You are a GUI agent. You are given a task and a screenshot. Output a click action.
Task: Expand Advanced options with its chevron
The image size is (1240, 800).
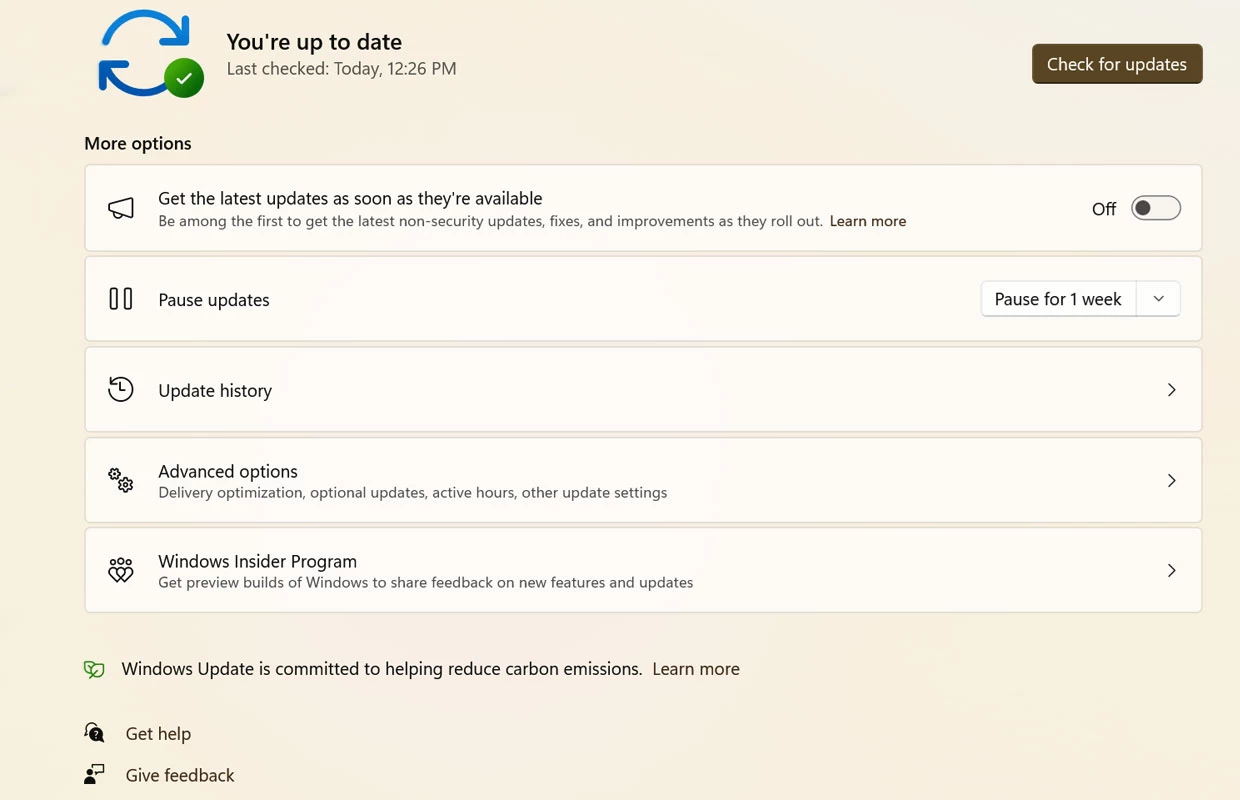1172,481
